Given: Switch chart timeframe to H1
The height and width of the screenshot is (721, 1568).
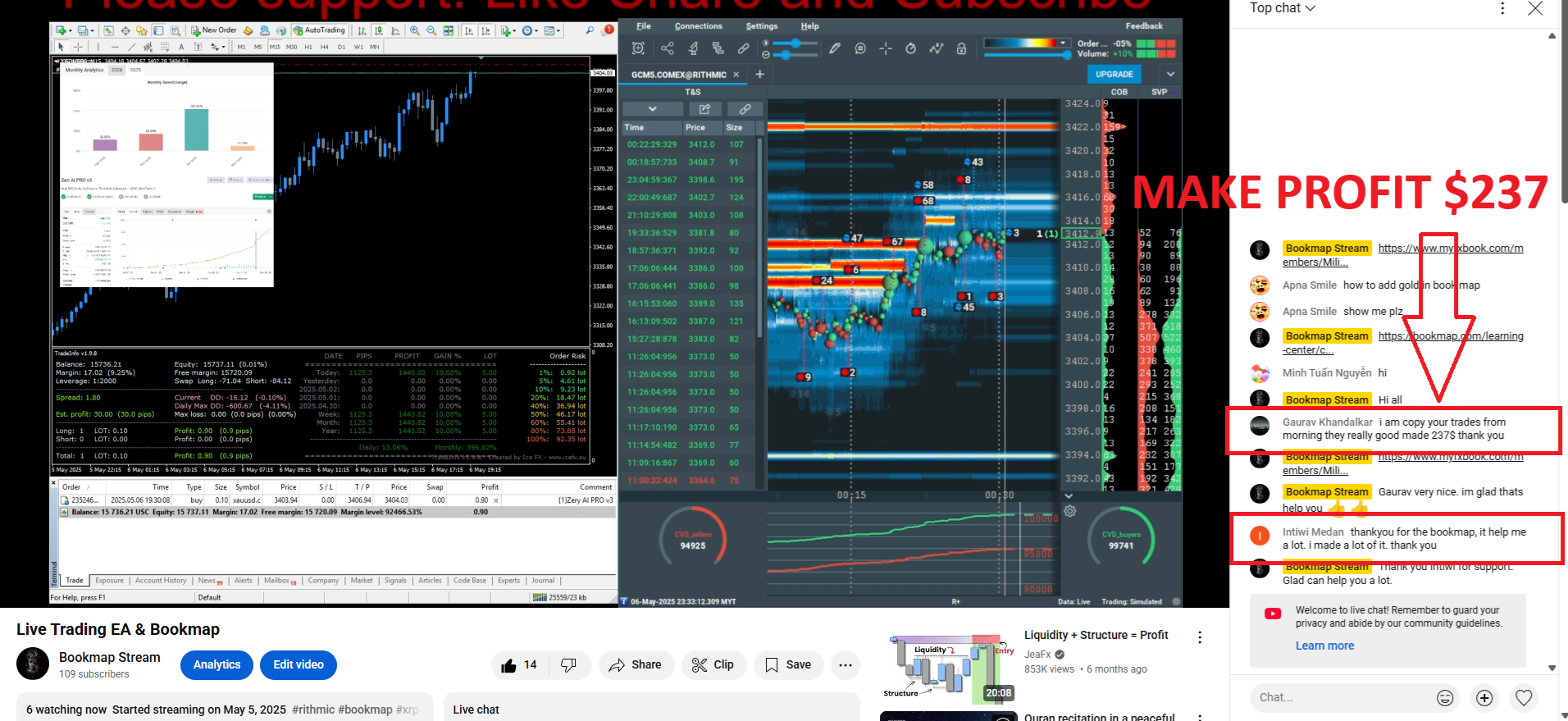Looking at the screenshot, I should tap(308, 47).
